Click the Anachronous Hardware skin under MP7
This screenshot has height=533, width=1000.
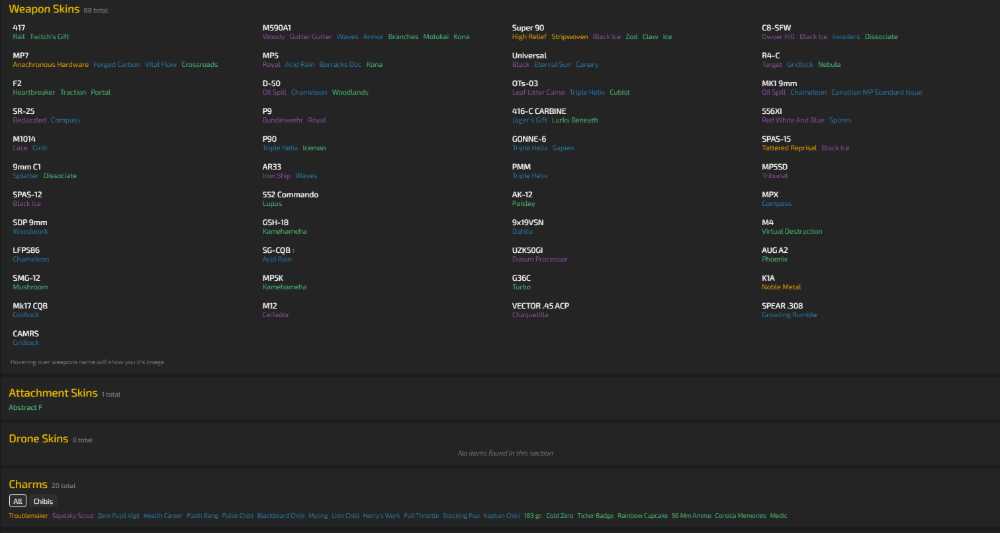[x=50, y=65]
